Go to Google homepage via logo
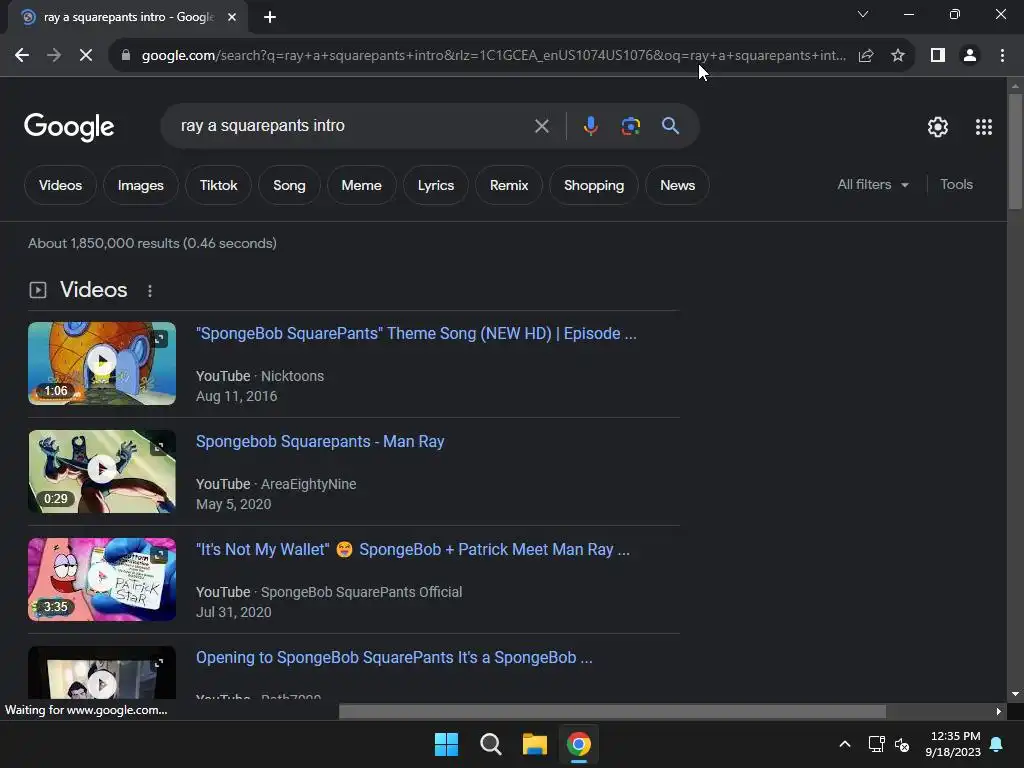This screenshot has width=1024, height=768. pos(69,127)
